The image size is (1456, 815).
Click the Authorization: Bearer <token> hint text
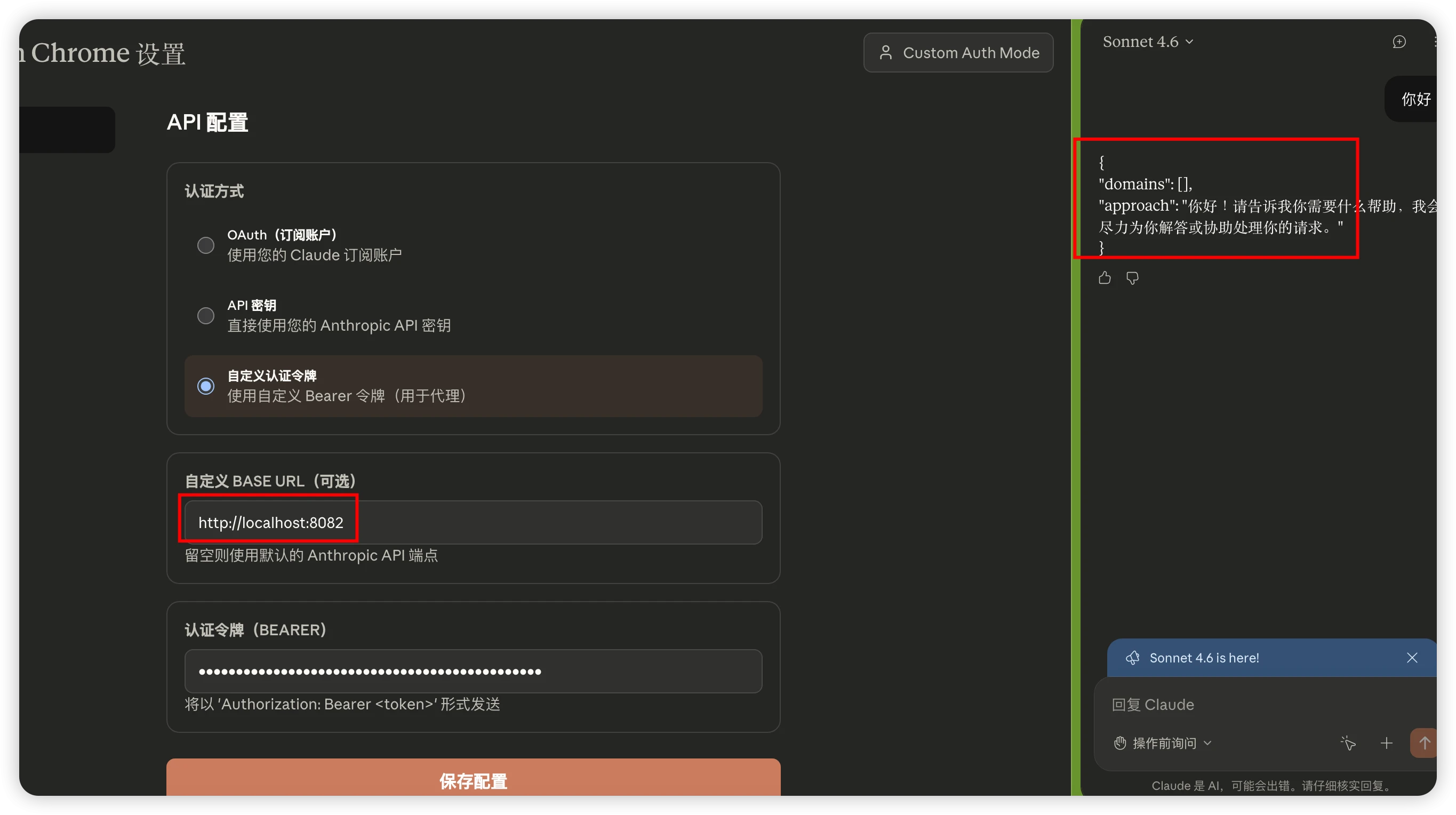(x=342, y=704)
